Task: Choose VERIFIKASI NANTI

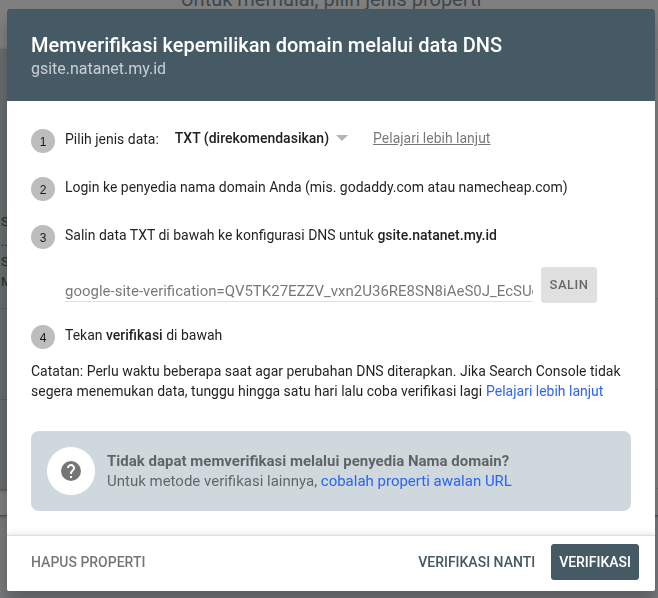Action: tap(476, 562)
